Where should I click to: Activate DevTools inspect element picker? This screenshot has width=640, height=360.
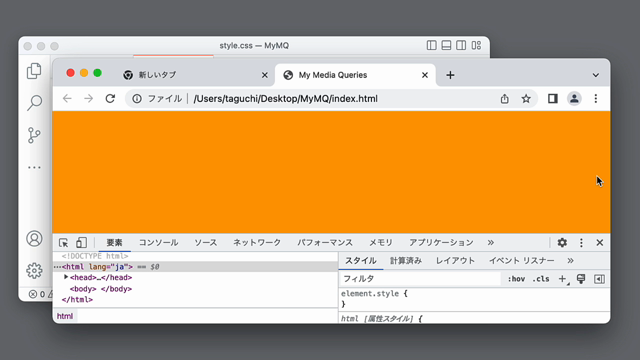64,242
